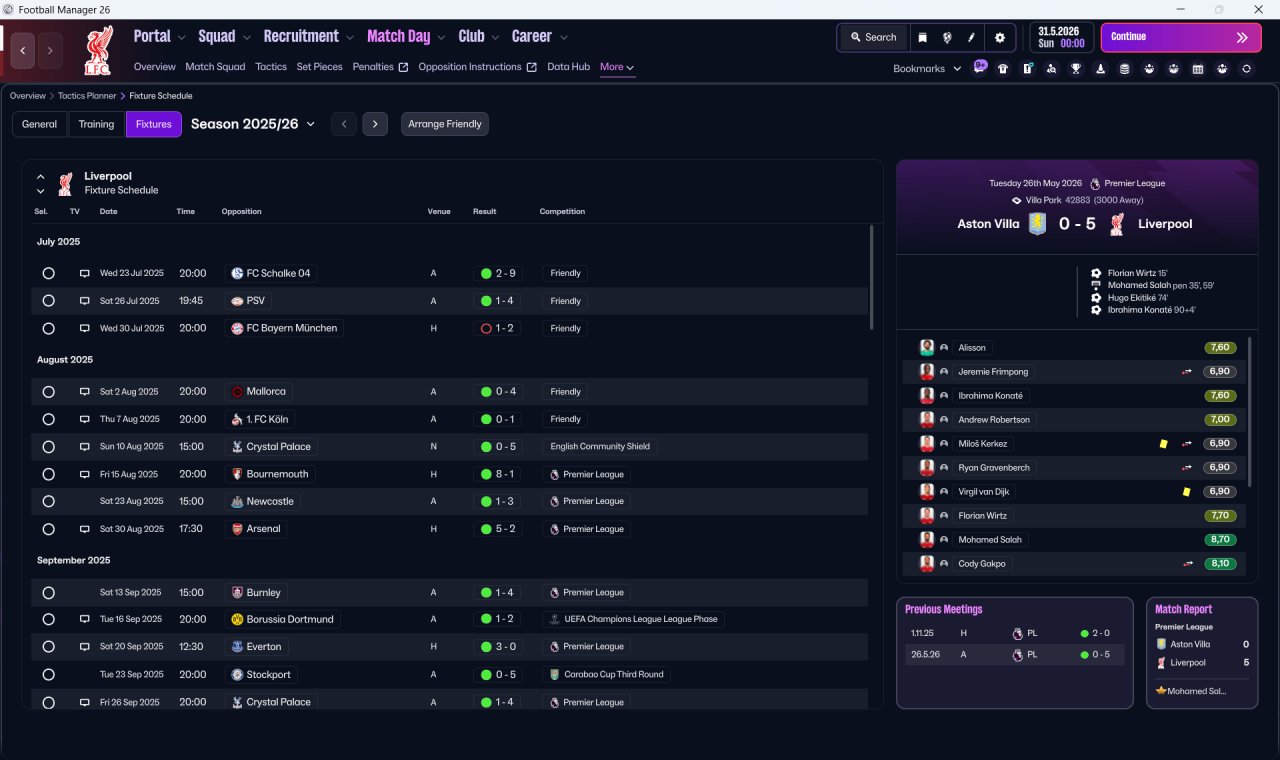Click the TV icon on Bournemouth row
Viewport: 1280px width, 760px height.
click(85, 474)
